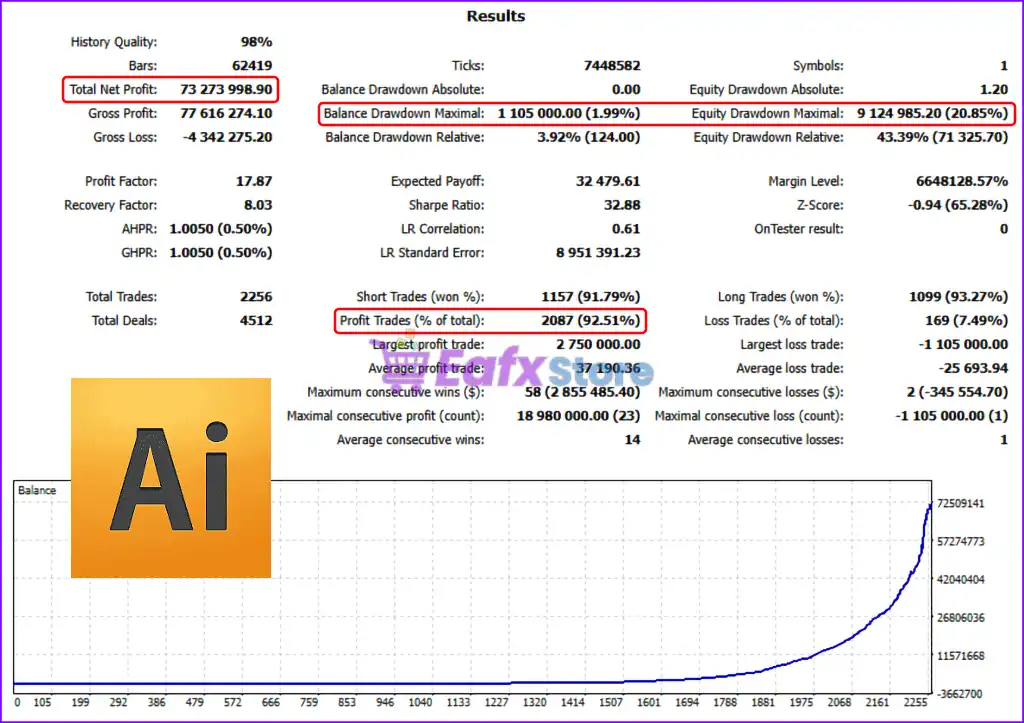Click the Balance label on the chart

(37, 490)
